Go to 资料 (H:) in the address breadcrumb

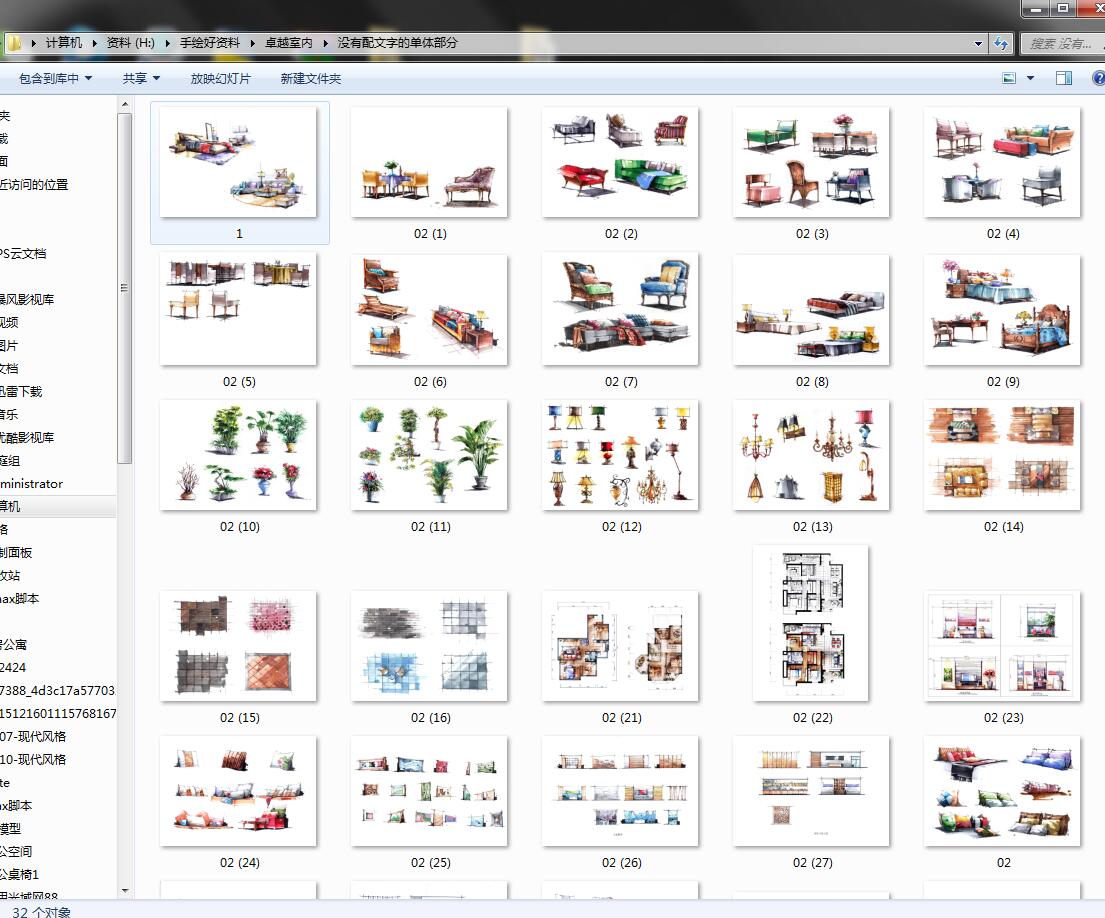[x=130, y=43]
